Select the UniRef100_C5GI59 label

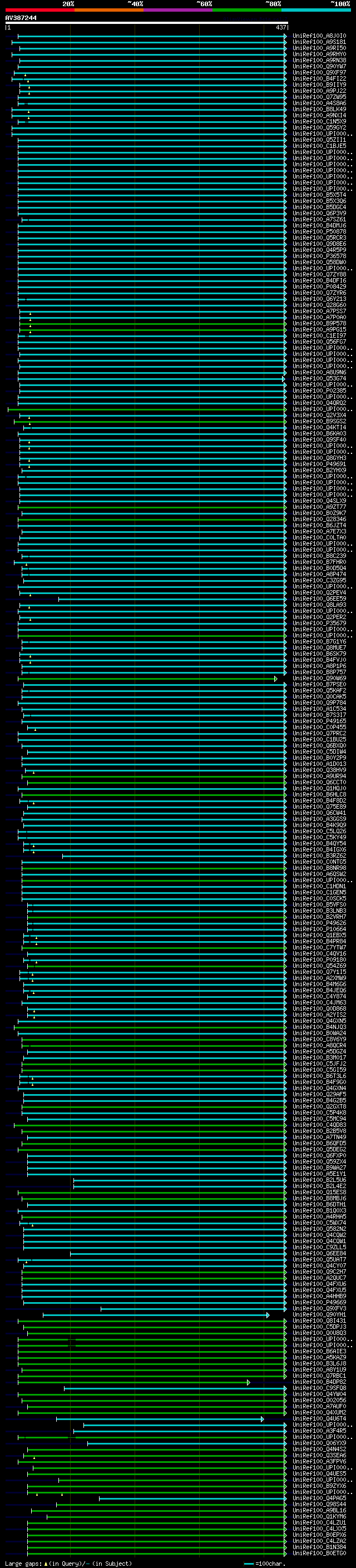319,1070
